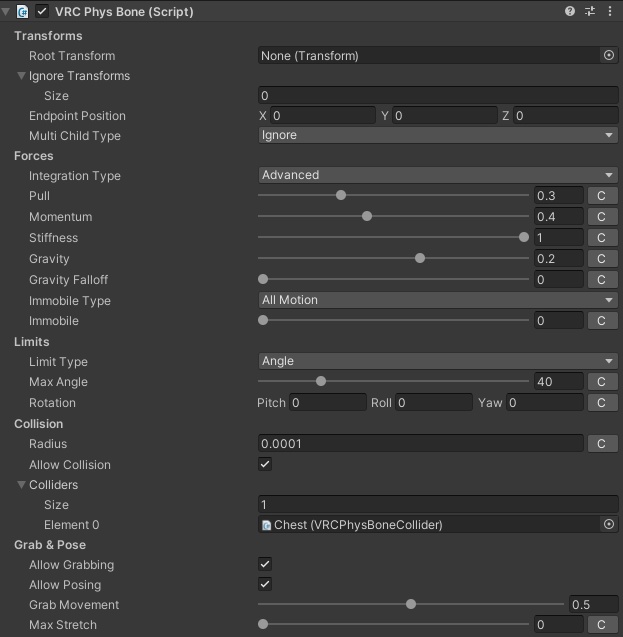Toggle the Allow Collision checkbox
The width and height of the screenshot is (623, 637).
pyautogui.click(x=265, y=464)
